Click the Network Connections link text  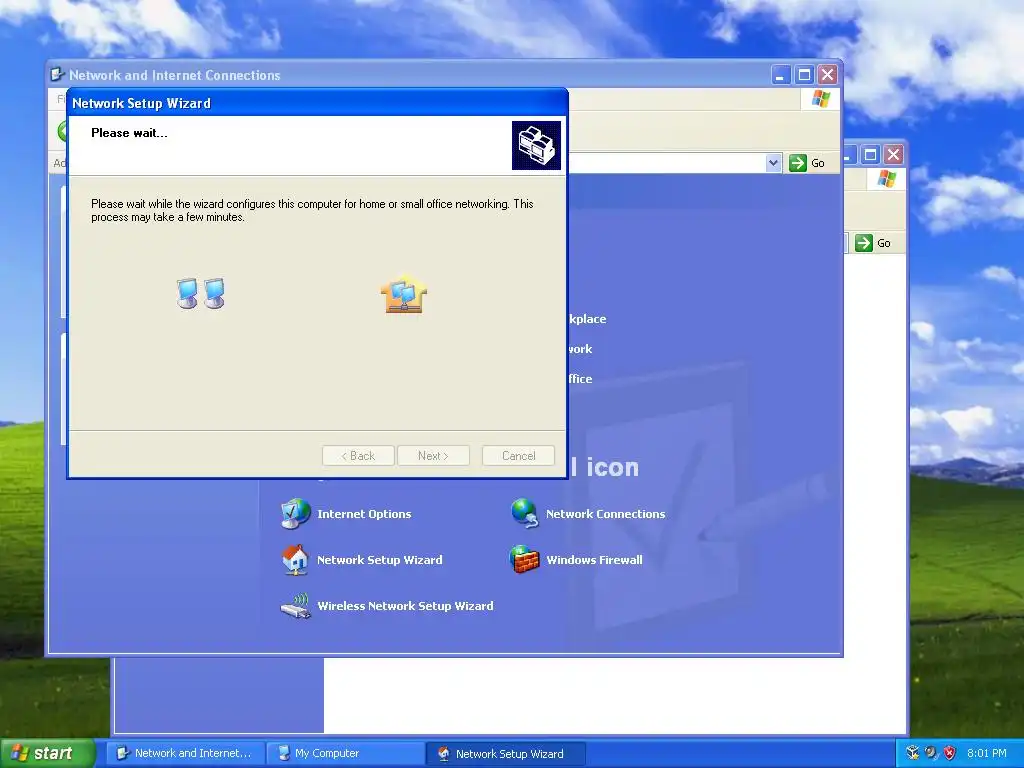click(x=605, y=514)
